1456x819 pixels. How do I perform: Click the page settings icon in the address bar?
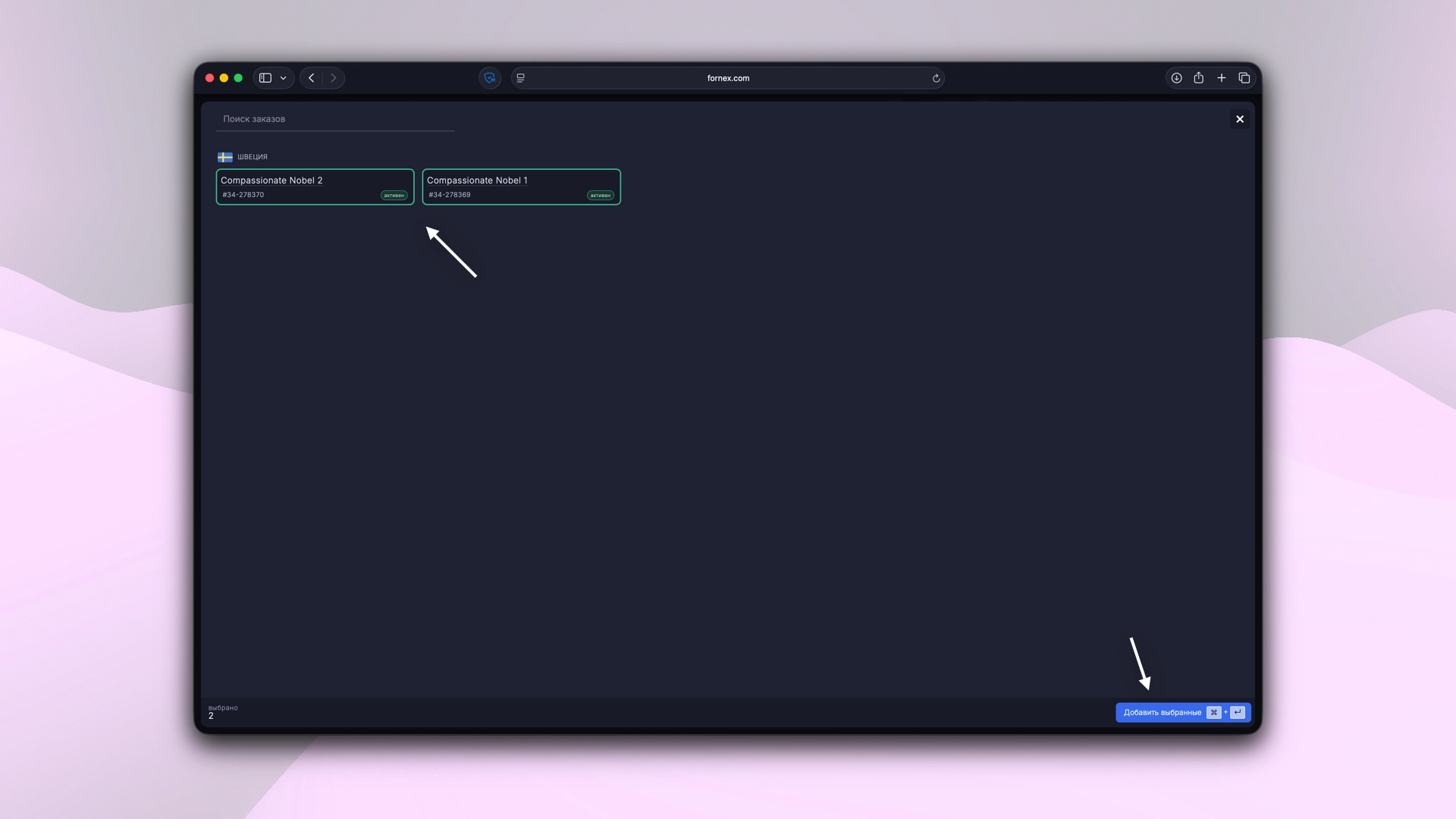520,78
